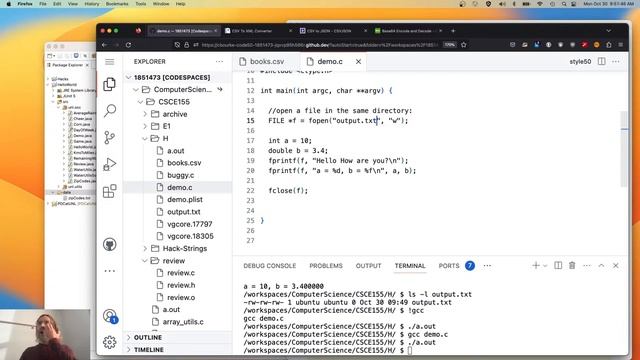The height and width of the screenshot is (360, 640).
Task: Click line 22 fclose(f); in editor
Action: (x=288, y=191)
